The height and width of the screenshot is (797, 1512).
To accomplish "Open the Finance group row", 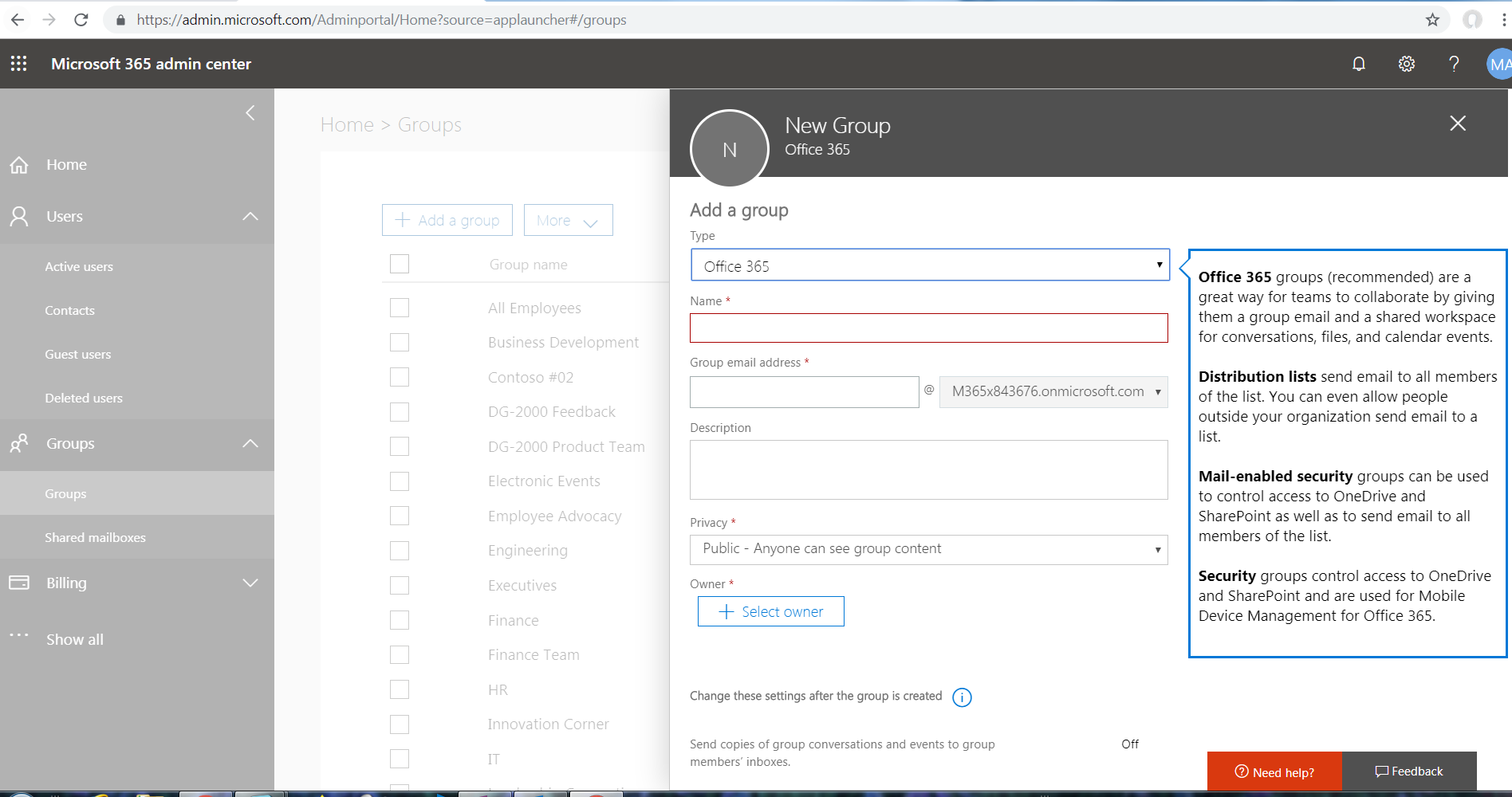I will [x=514, y=621].
